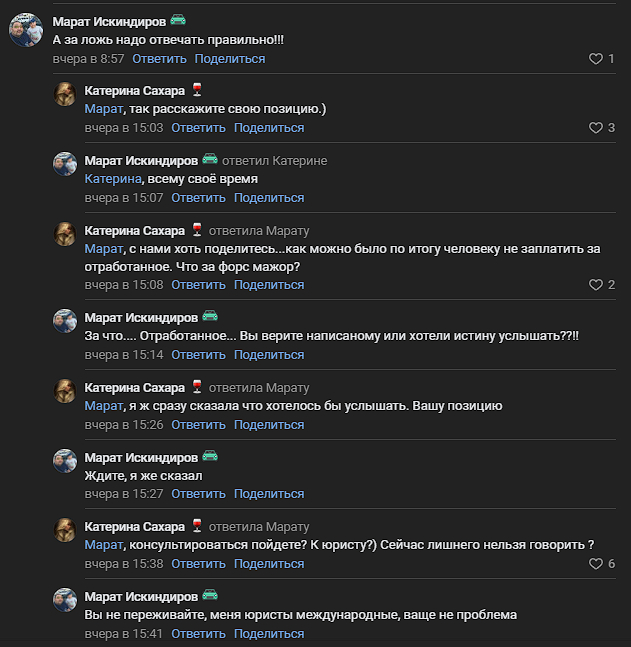The image size is (631, 647).
Task: Share Marat's 'Ждите, я же сказал' comment
Action: click(269, 494)
